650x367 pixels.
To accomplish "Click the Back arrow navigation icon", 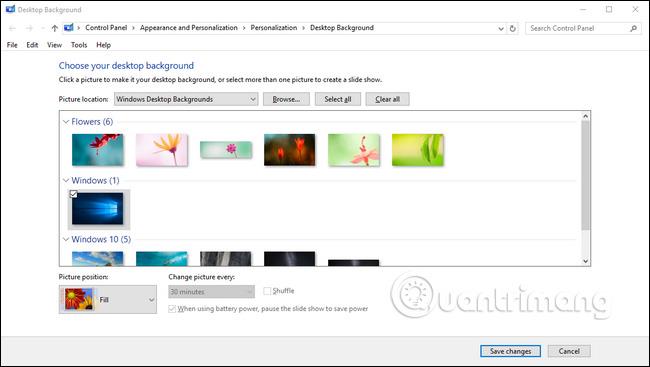I will coord(12,28).
